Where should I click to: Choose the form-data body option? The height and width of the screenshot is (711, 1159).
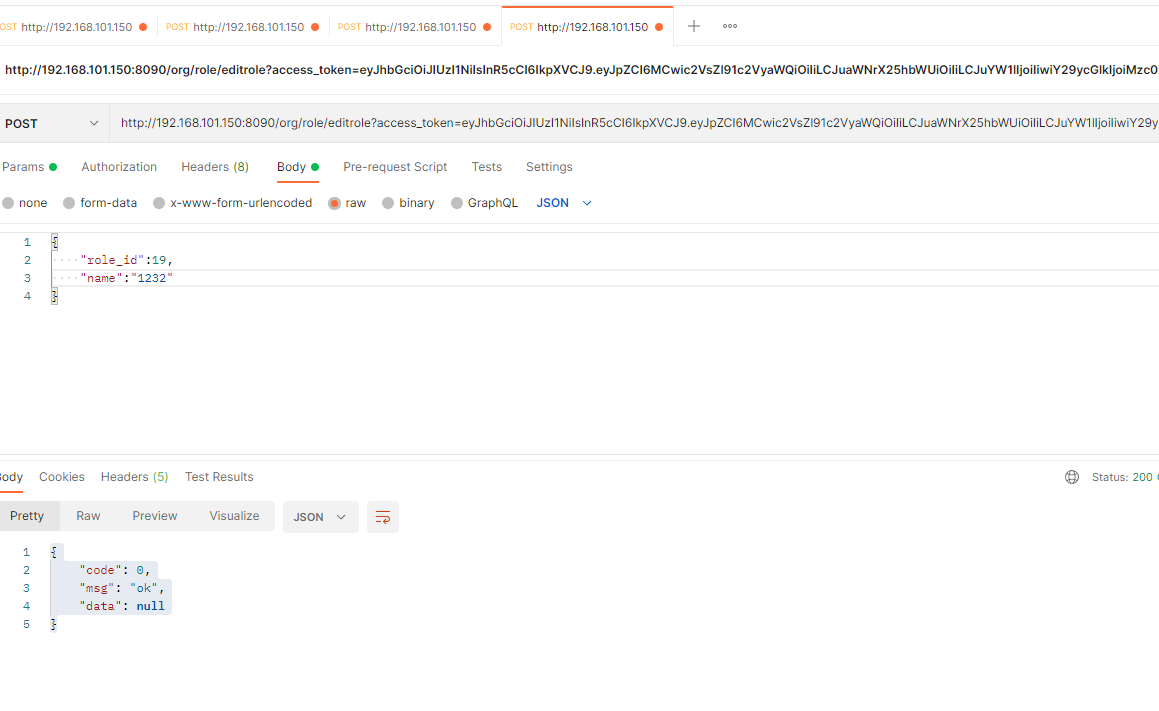pos(101,203)
